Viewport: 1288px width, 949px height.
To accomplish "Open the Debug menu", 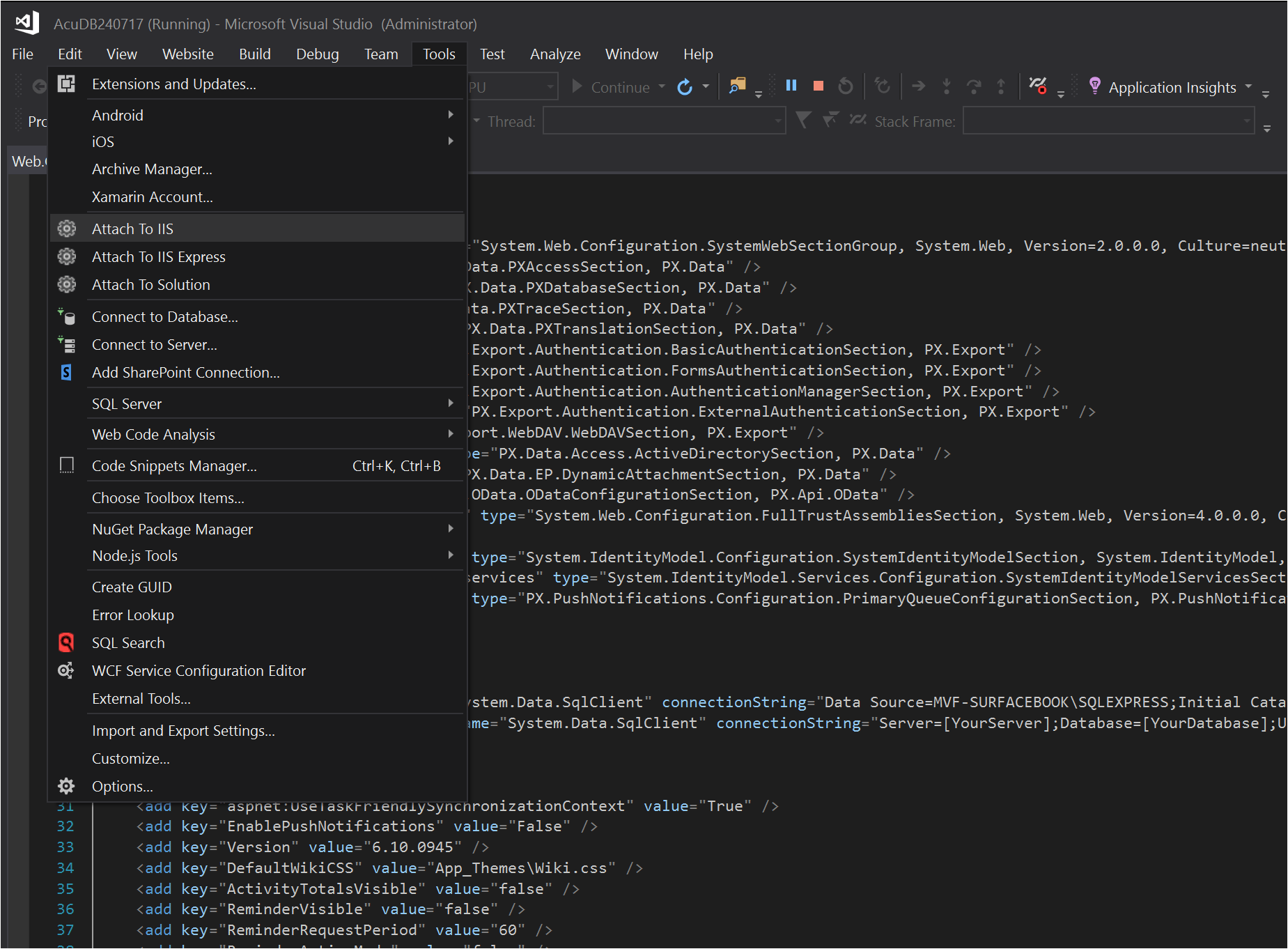I will coord(318,54).
